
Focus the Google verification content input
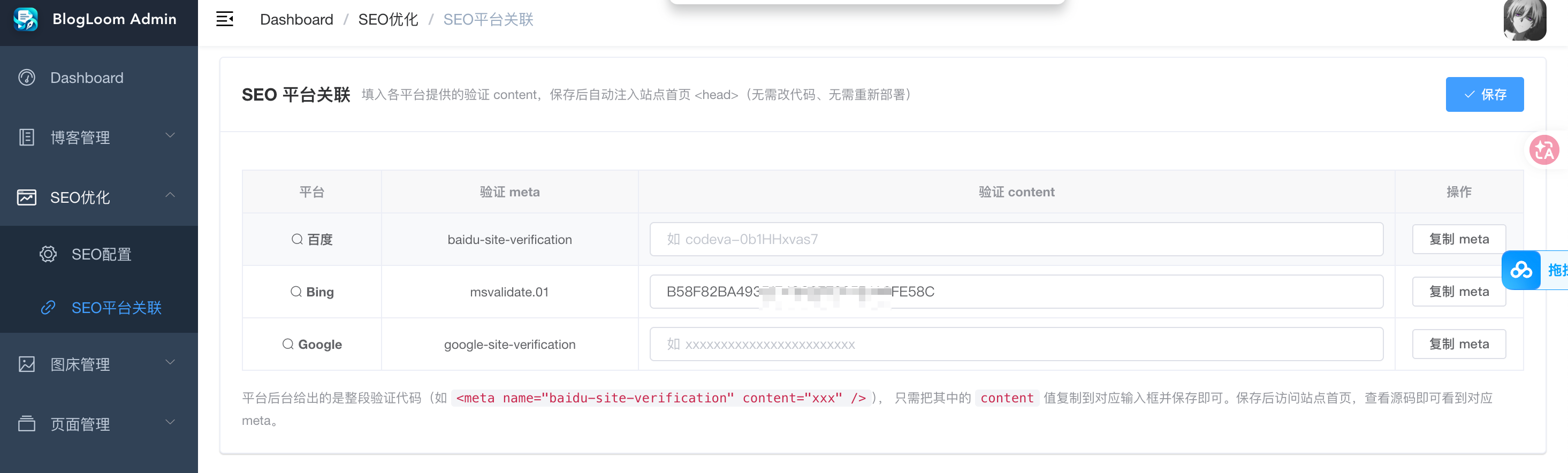(1016, 344)
